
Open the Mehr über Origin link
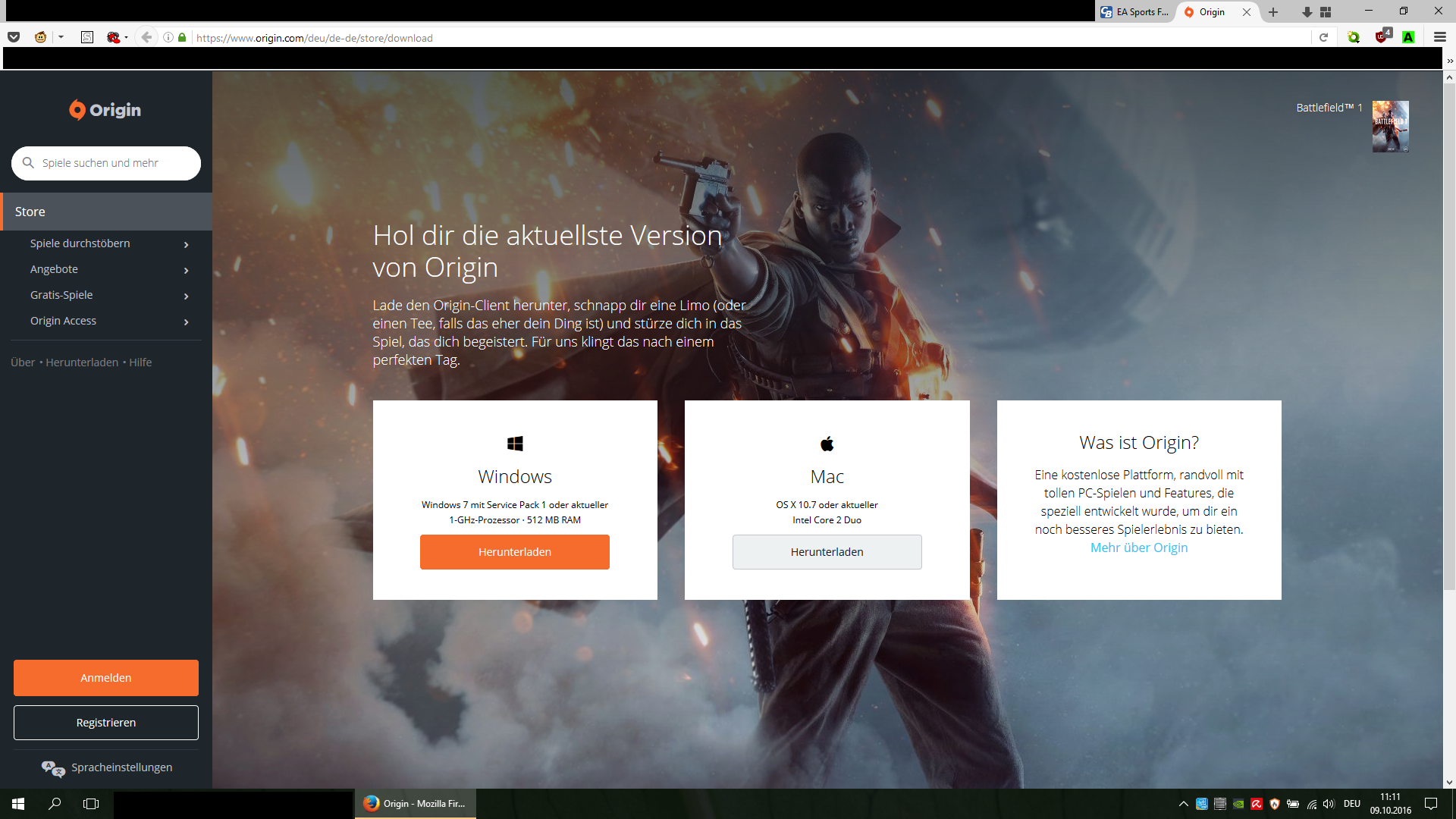coord(1138,548)
